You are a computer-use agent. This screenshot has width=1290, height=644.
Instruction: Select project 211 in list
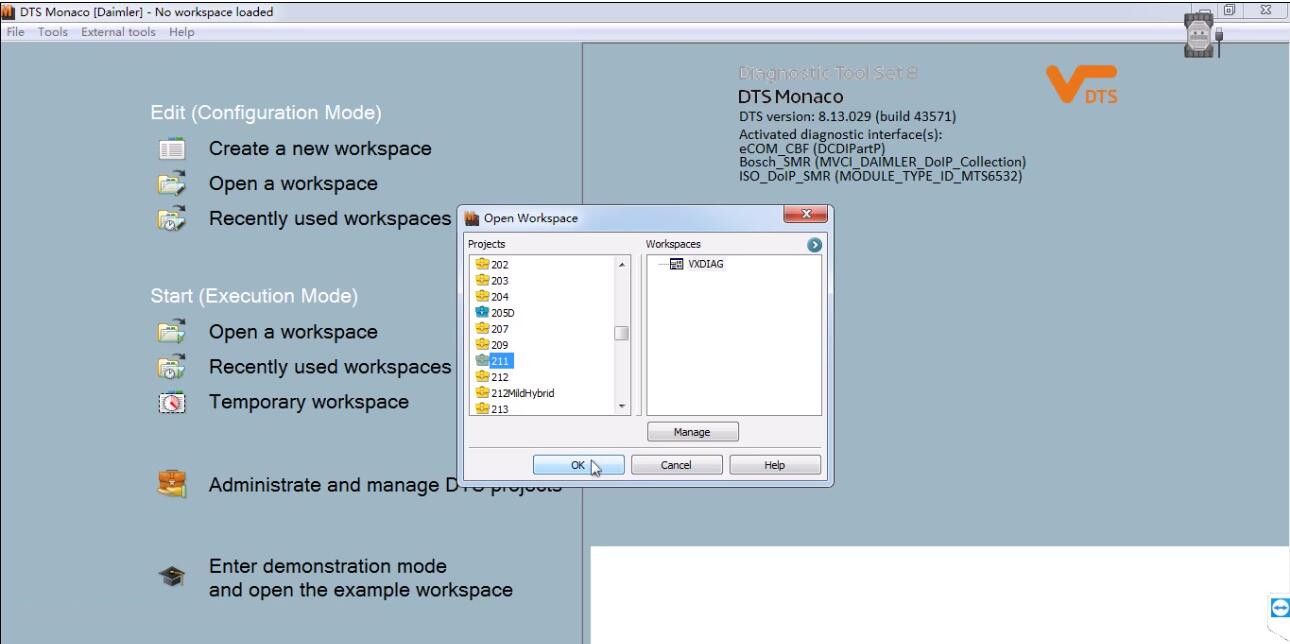tap(501, 361)
